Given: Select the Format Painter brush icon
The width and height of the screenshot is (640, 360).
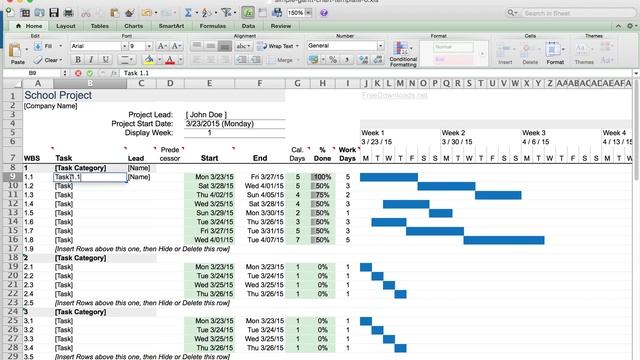Looking at the screenshot, I should click(x=130, y=13).
